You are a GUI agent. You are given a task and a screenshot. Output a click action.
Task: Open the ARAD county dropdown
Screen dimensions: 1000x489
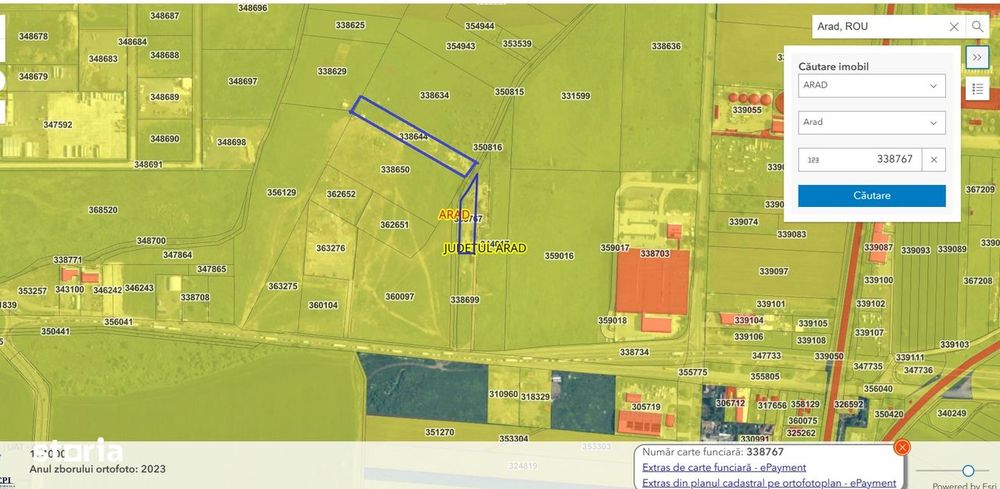[x=871, y=85]
